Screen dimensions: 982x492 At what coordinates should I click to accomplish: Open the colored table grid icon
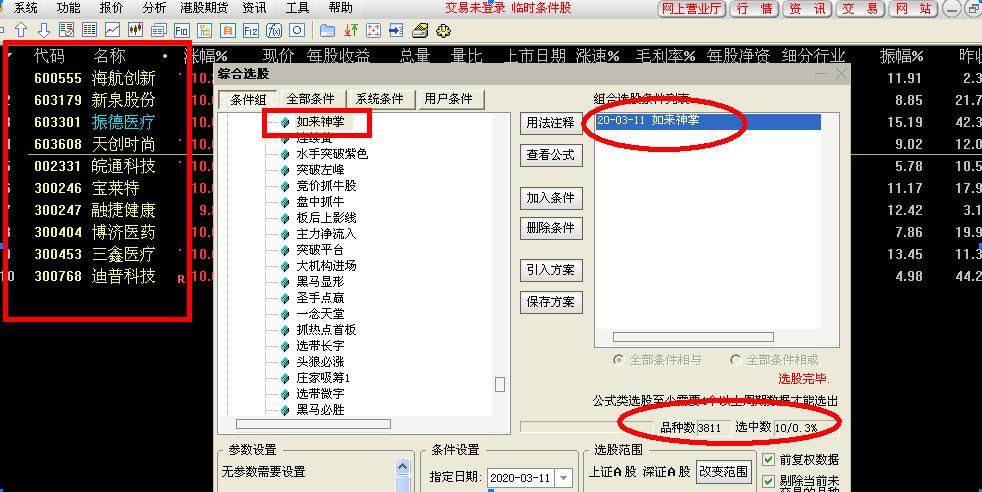[x=90, y=30]
